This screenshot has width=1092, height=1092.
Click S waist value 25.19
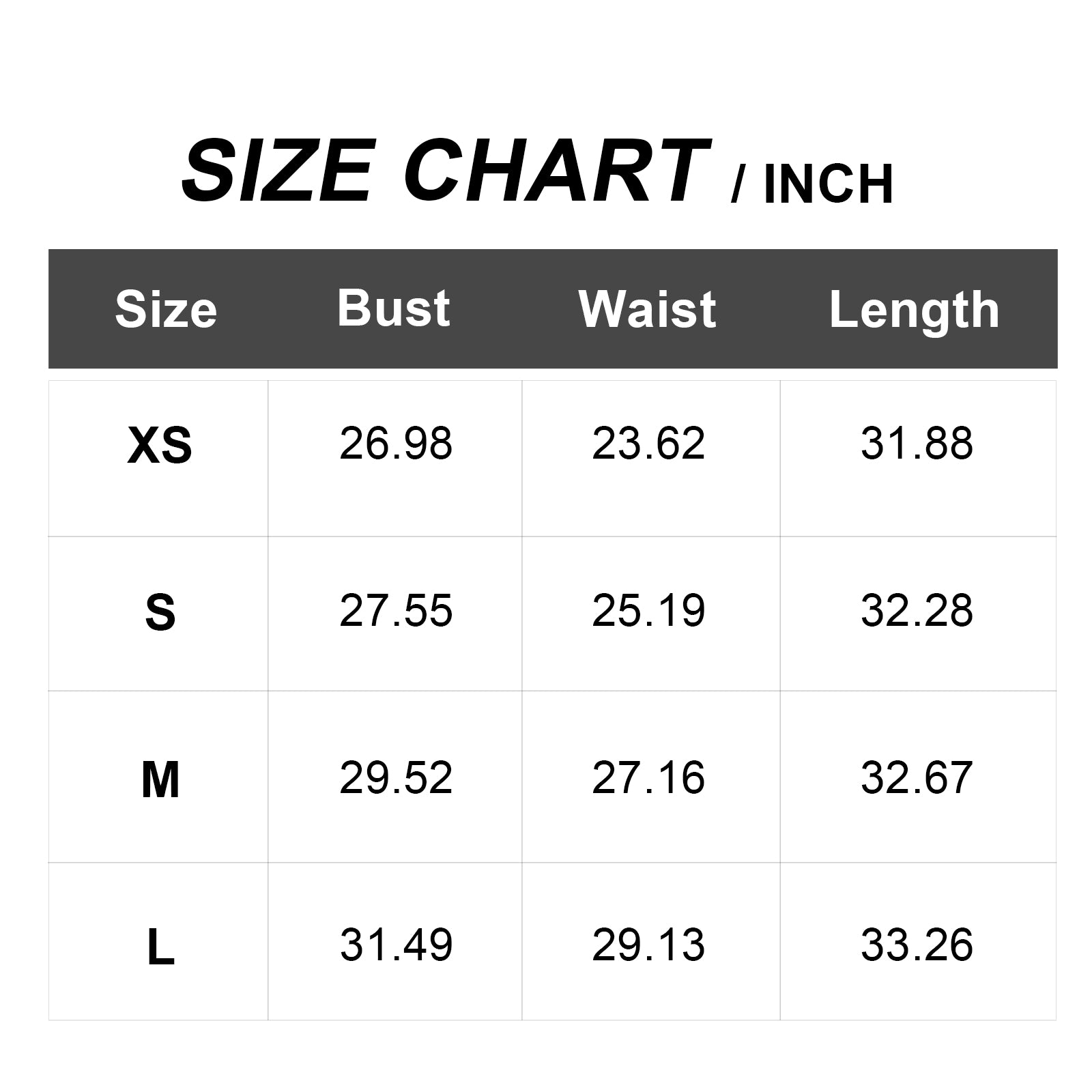pos(648,611)
